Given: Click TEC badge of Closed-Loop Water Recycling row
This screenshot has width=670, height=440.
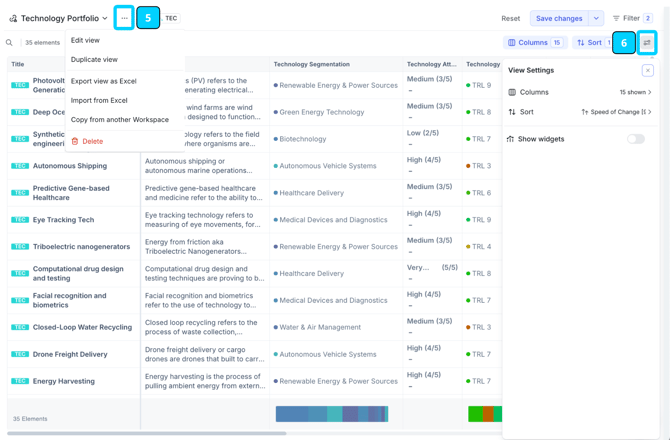Looking at the screenshot, I should coord(20,327).
